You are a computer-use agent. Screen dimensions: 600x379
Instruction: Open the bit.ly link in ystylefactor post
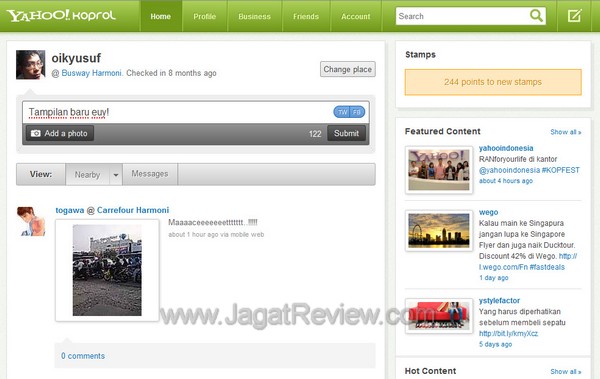509,333
